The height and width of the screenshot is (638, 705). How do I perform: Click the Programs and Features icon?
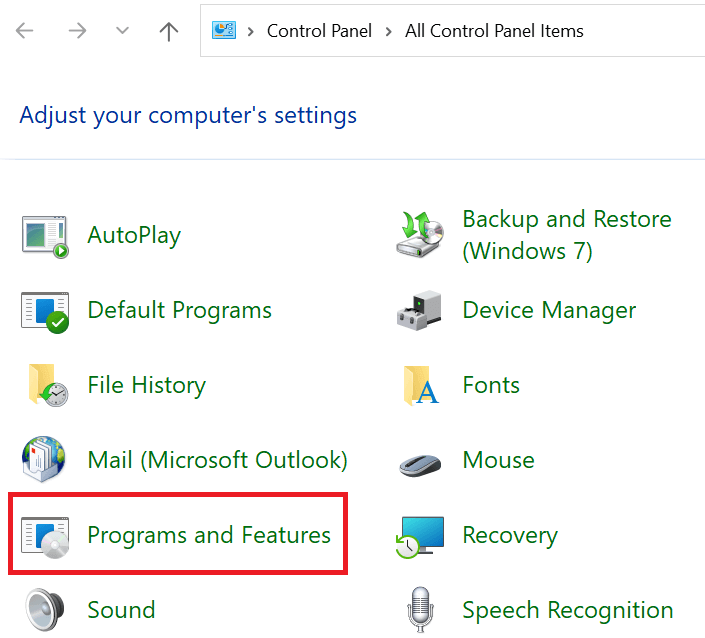tap(45, 536)
